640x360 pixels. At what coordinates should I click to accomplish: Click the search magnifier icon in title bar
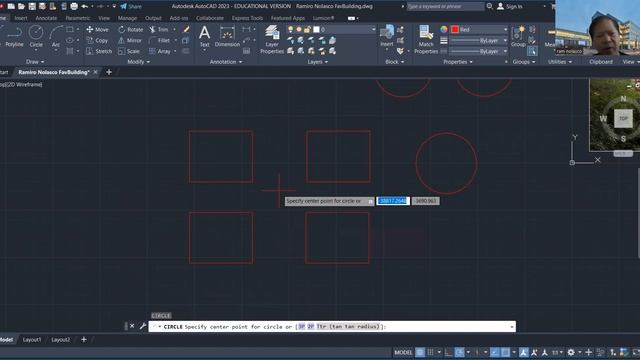[x=489, y=6]
